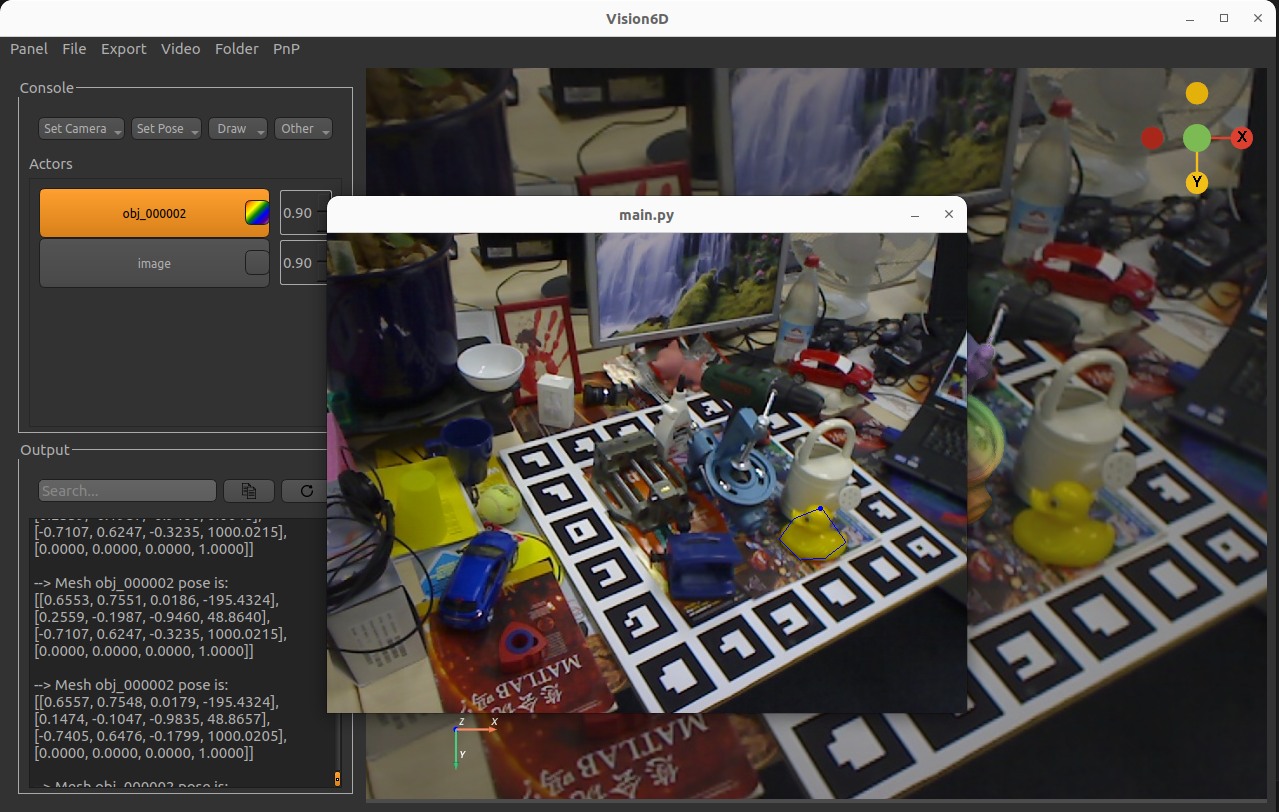Open the PnP menu
1279x812 pixels.
(286, 49)
